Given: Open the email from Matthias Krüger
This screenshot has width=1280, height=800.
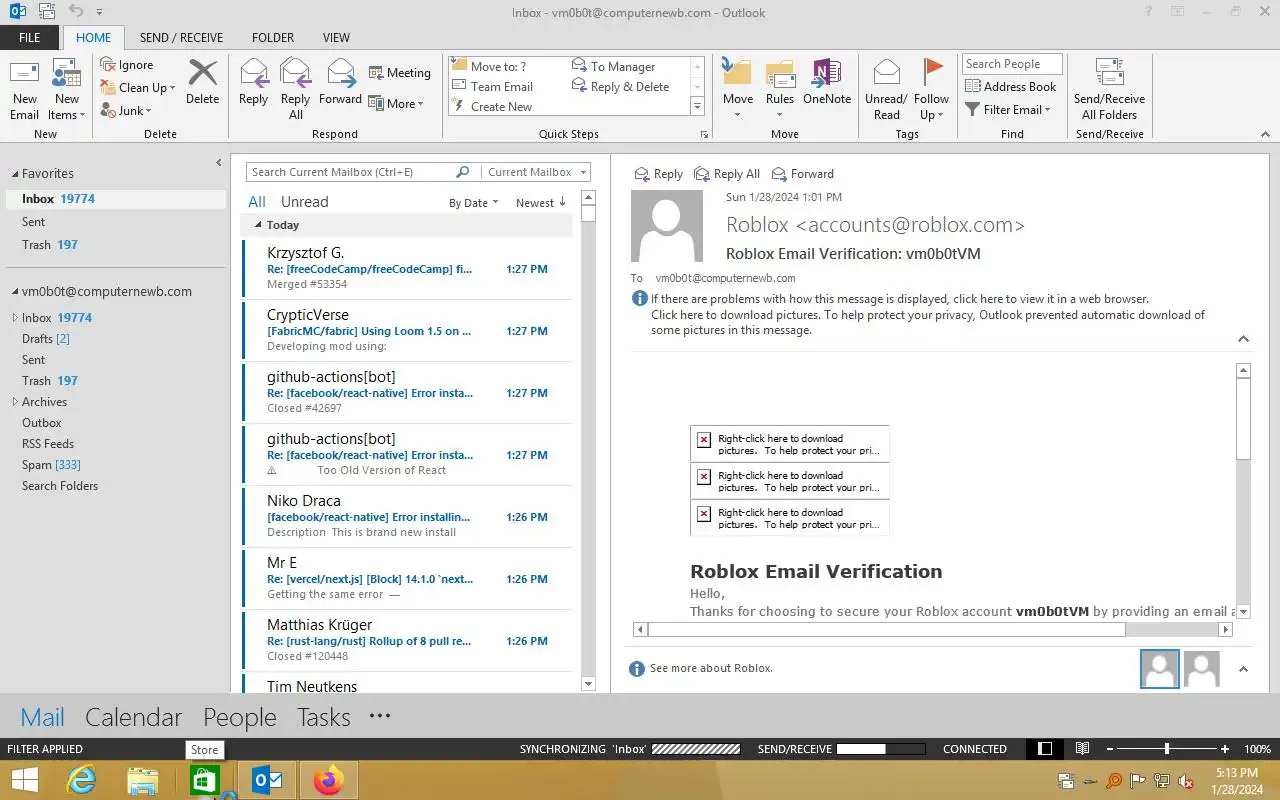Looking at the screenshot, I should (407, 640).
